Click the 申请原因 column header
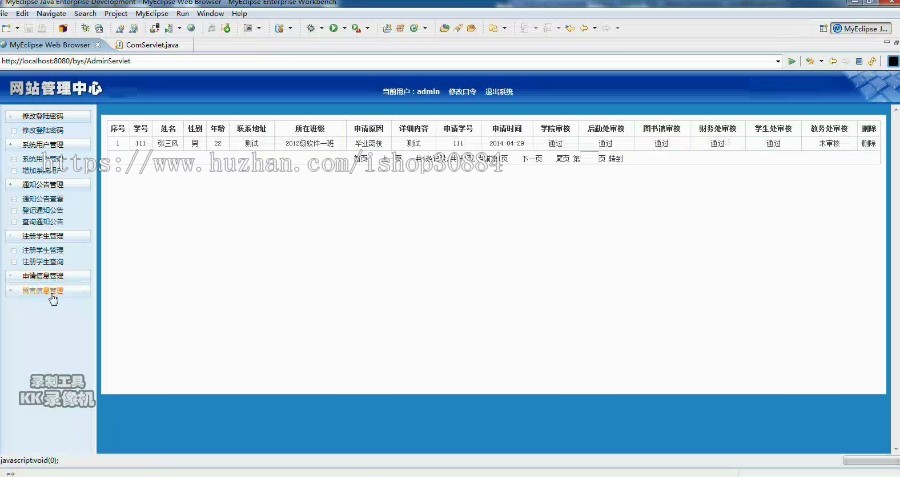Screen dimensions: 900x477 pyautogui.click(x=368, y=129)
